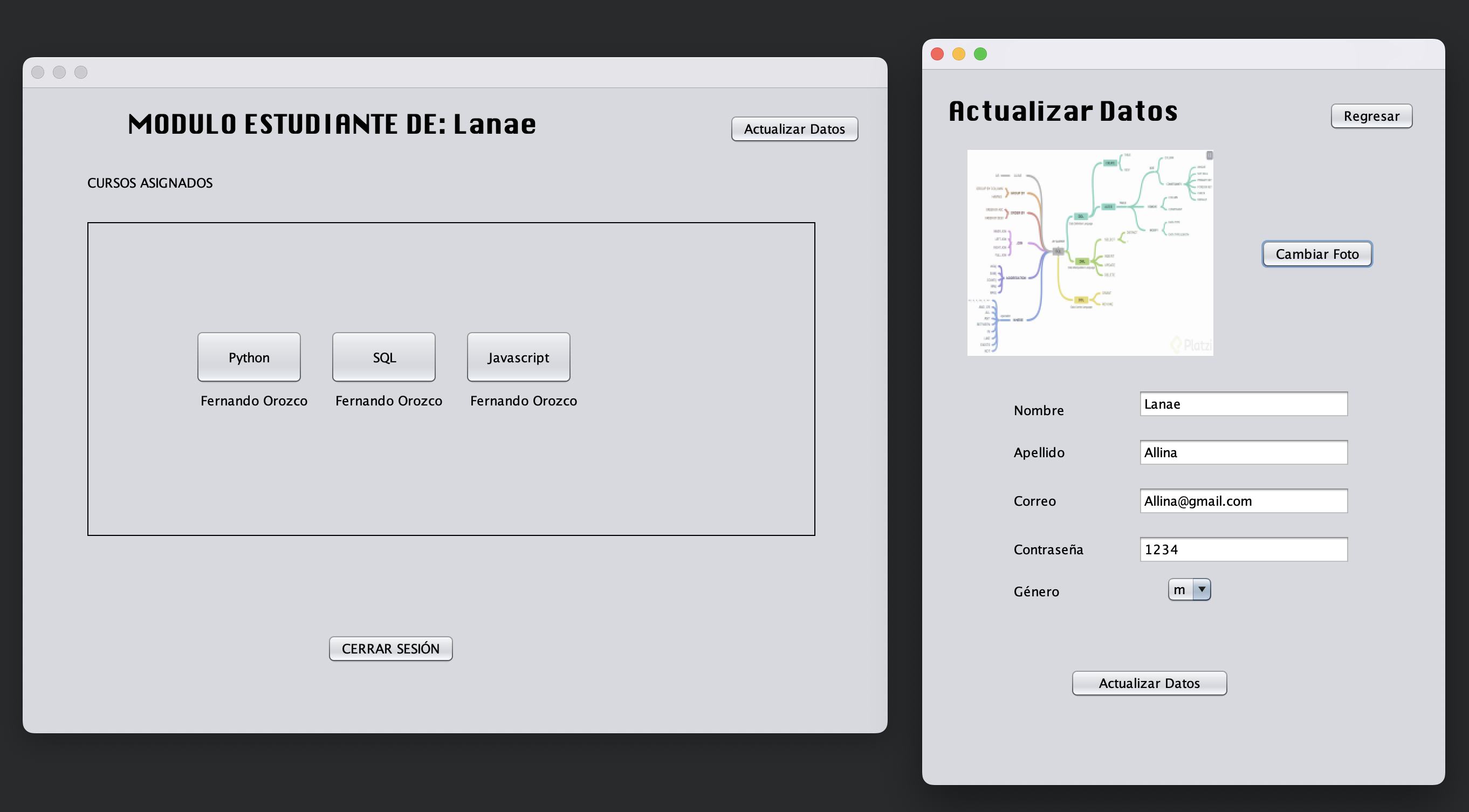The width and height of the screenshot is (1469, 812).
Task: Click Fernando Orozco label under Python
Action: (x=254, y=401)
